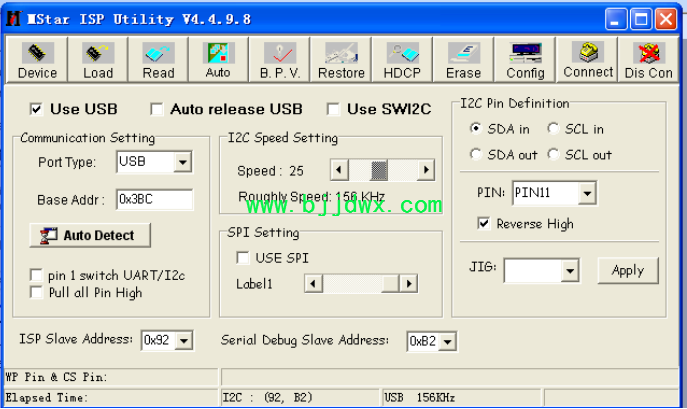Select the SCL out radio button
Screen dimensions: 687x409
[x=553, y=154]
